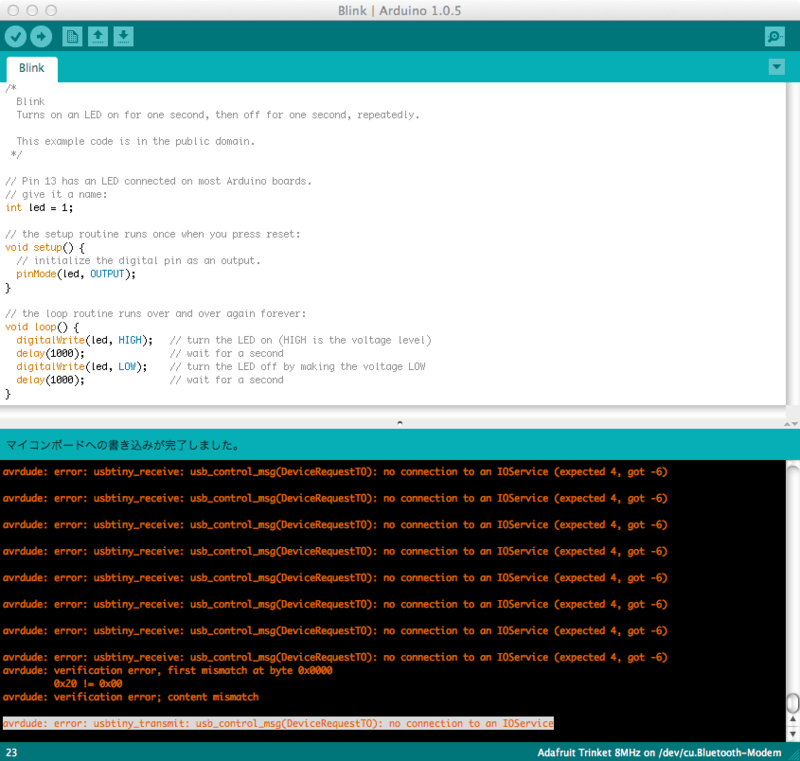Click the 'This example code is in the public domain' comment
The height and width of the screenshot is (761, 800).
tap(135, 141)
